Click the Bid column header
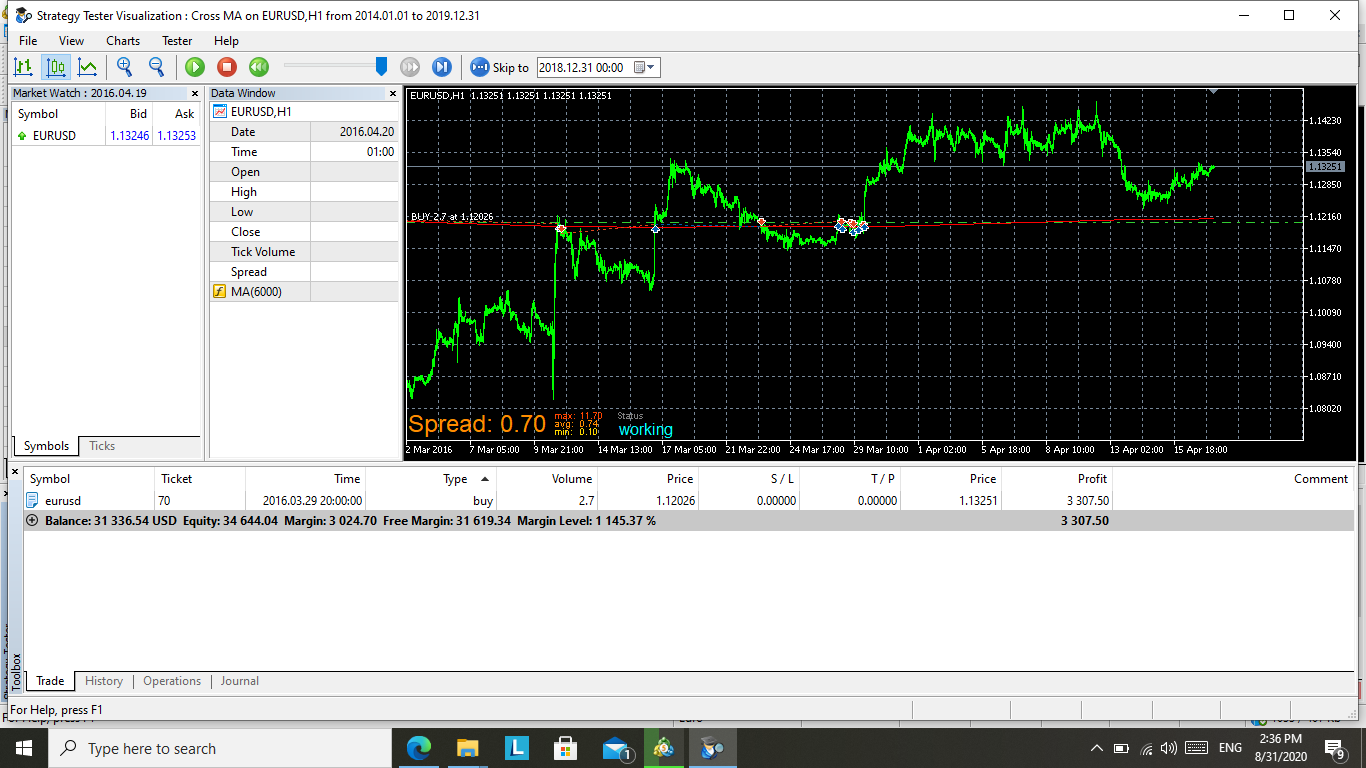Image resolution: width=1366 pixels, height=768 pixels. pos(129,114)
